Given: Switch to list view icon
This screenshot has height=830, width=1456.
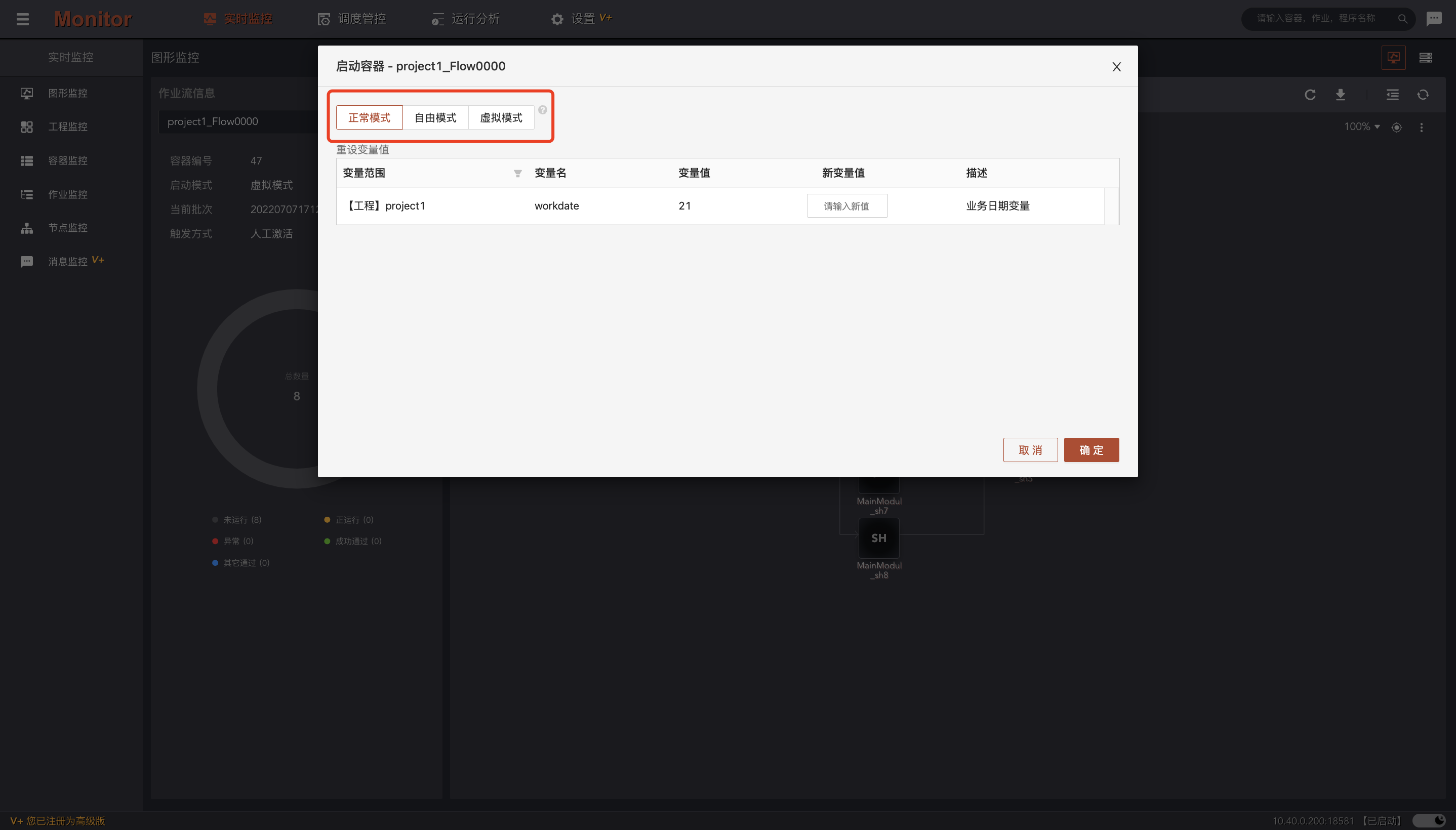Looking at the screenshot, I should tap(1425, 58).
